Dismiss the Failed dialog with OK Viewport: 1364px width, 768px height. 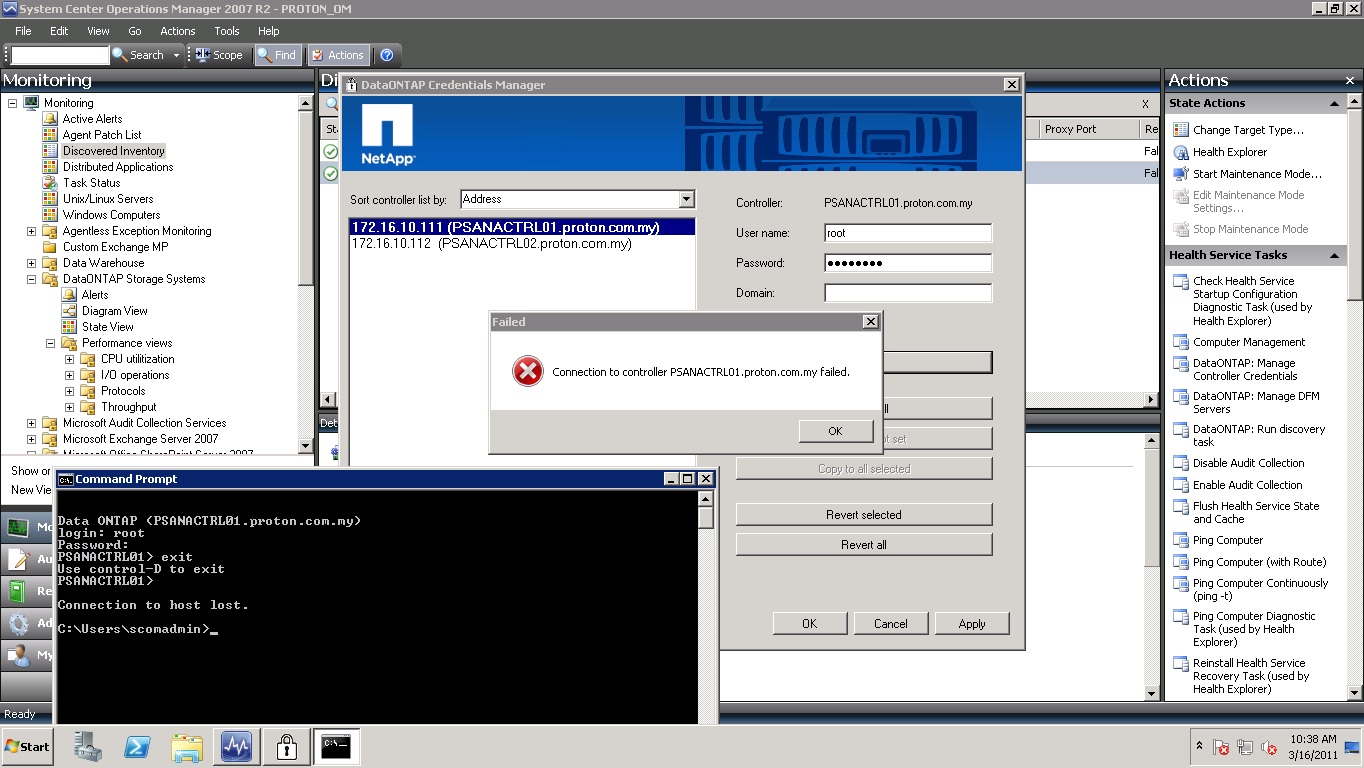click(x=835, y=431)
